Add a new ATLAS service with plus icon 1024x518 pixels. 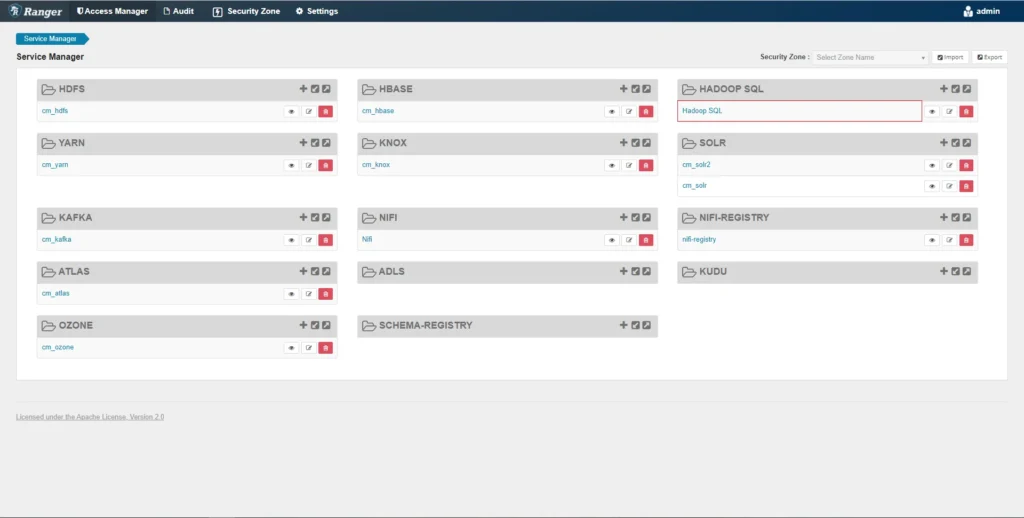coord(303,271)
